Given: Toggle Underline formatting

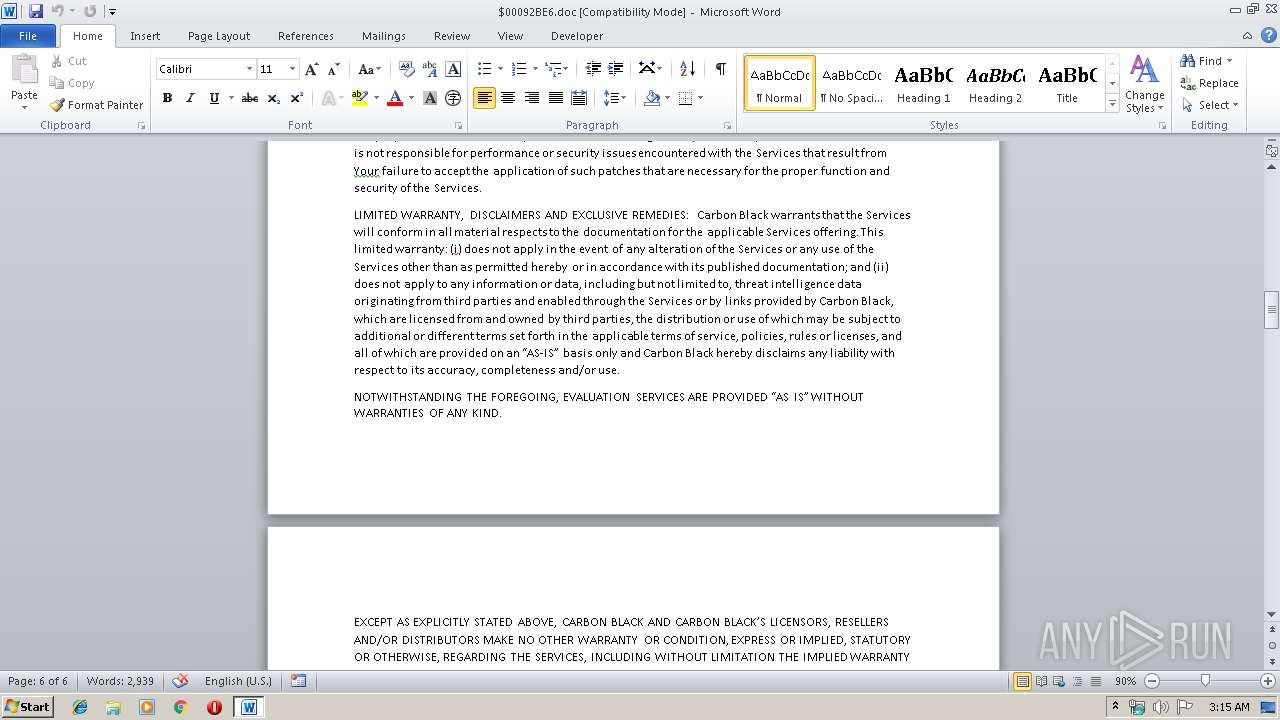Looking at the screenshot, I should tap(214, 98).
